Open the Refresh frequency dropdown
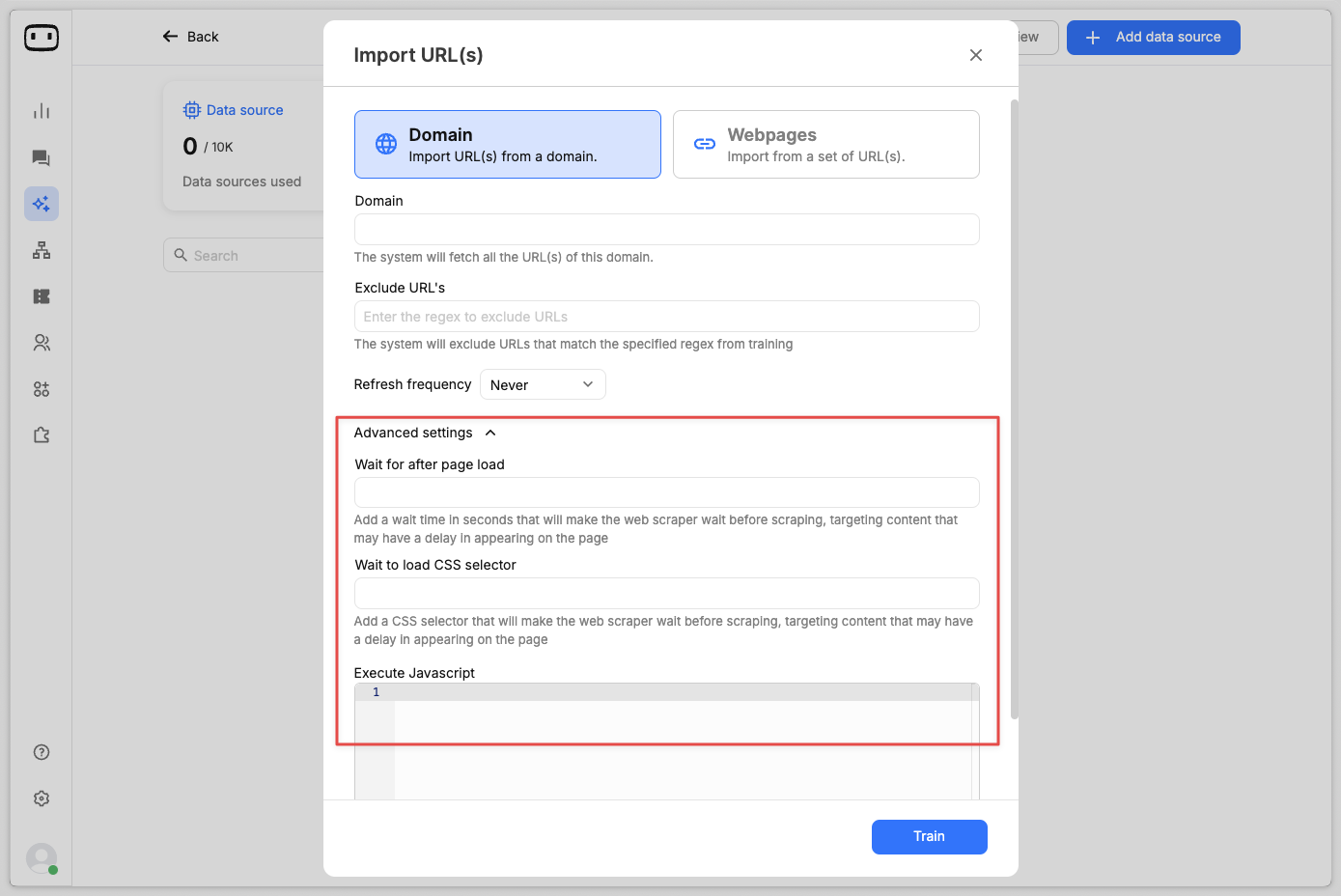 click(x=543, y=384)
